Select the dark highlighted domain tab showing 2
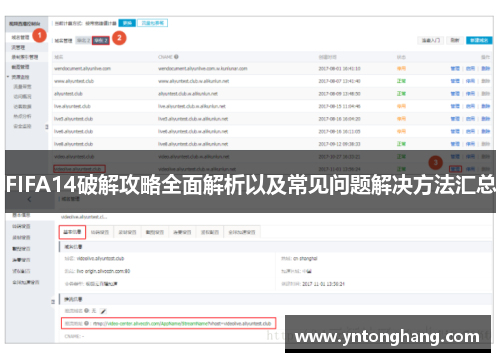Screen dimensions: 500x362 pyautogui.click(x=101, y=40)
